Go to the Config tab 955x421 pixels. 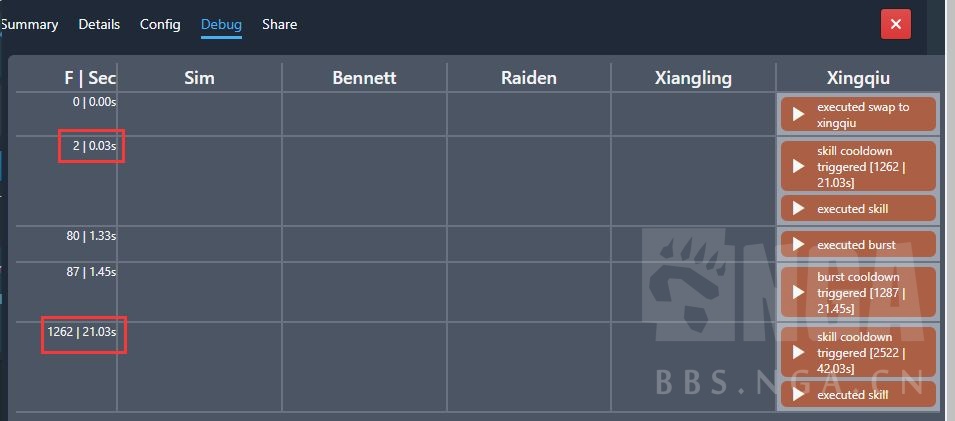pos(160,24)
